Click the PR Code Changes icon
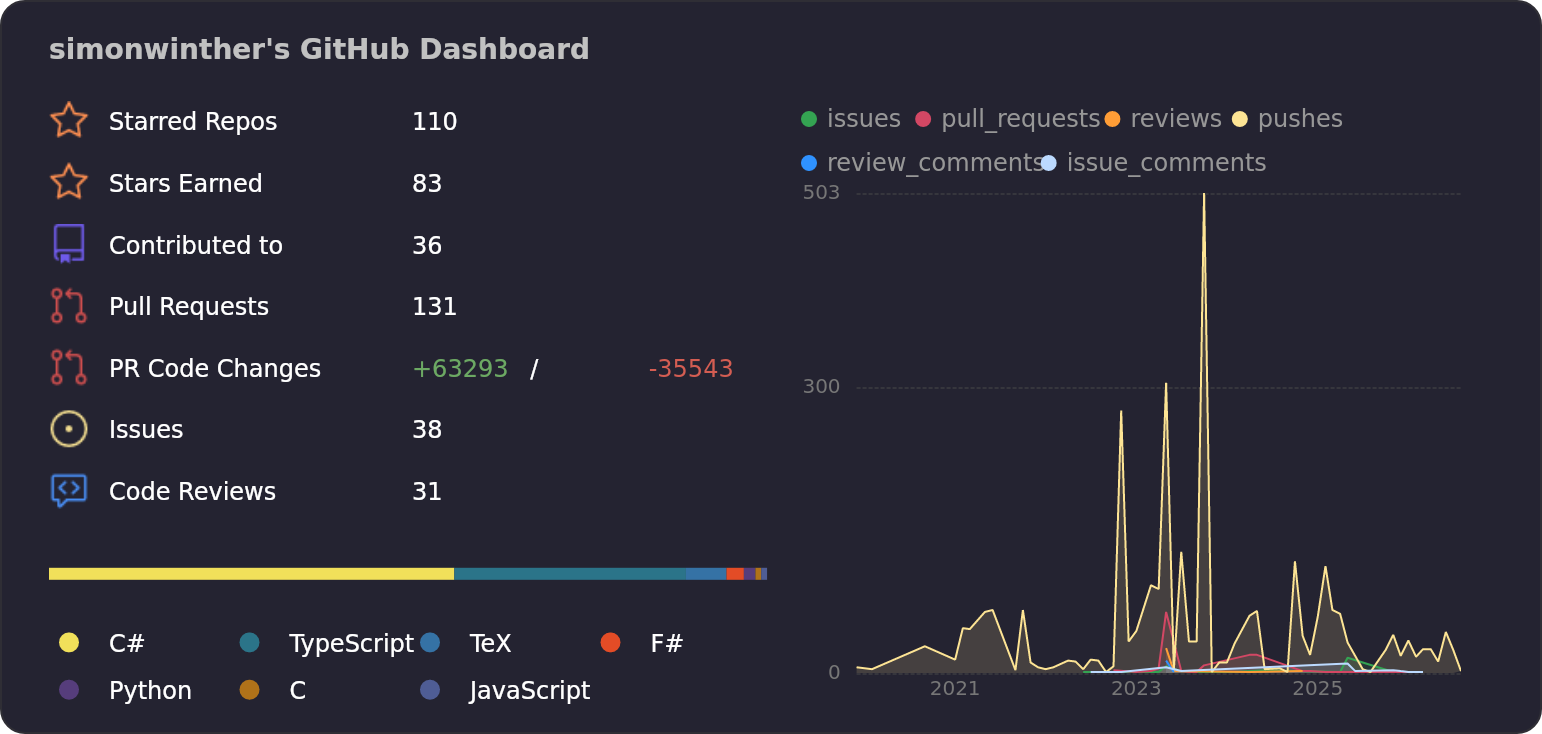This screenshot has width=1542, height=734. pos(69,367)
